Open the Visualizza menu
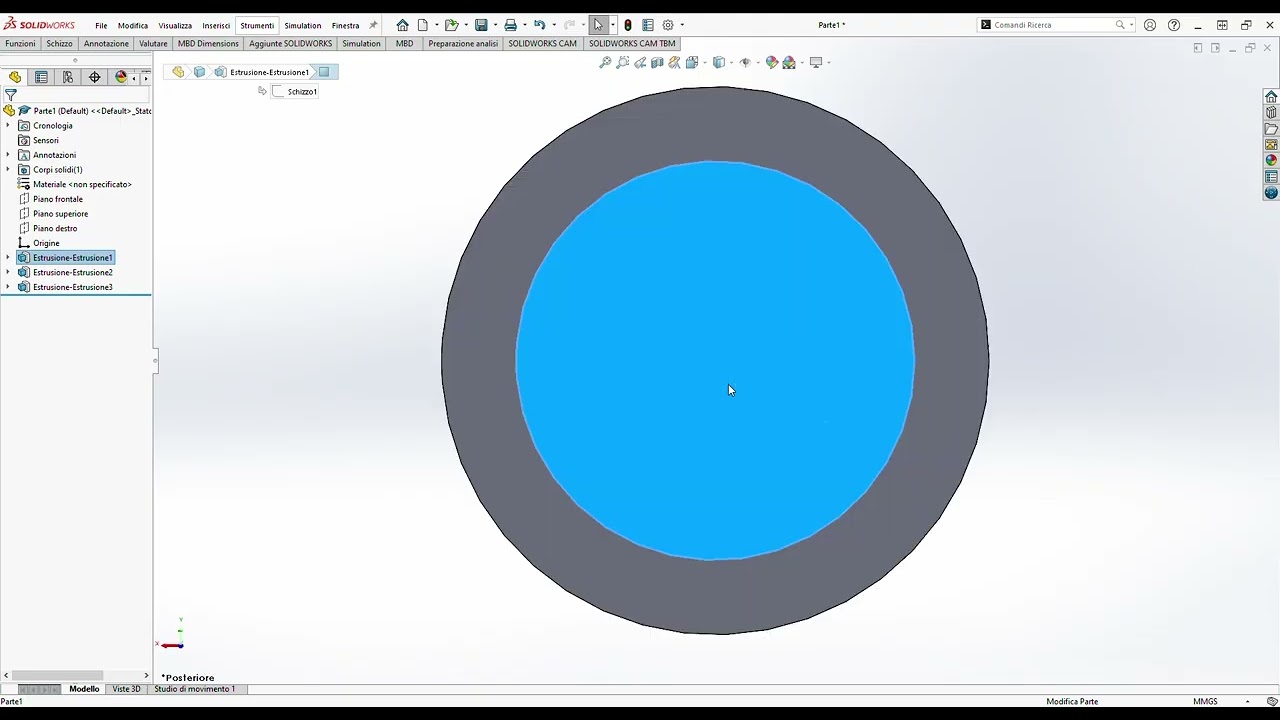1280x720 pixels. (175, 25)
